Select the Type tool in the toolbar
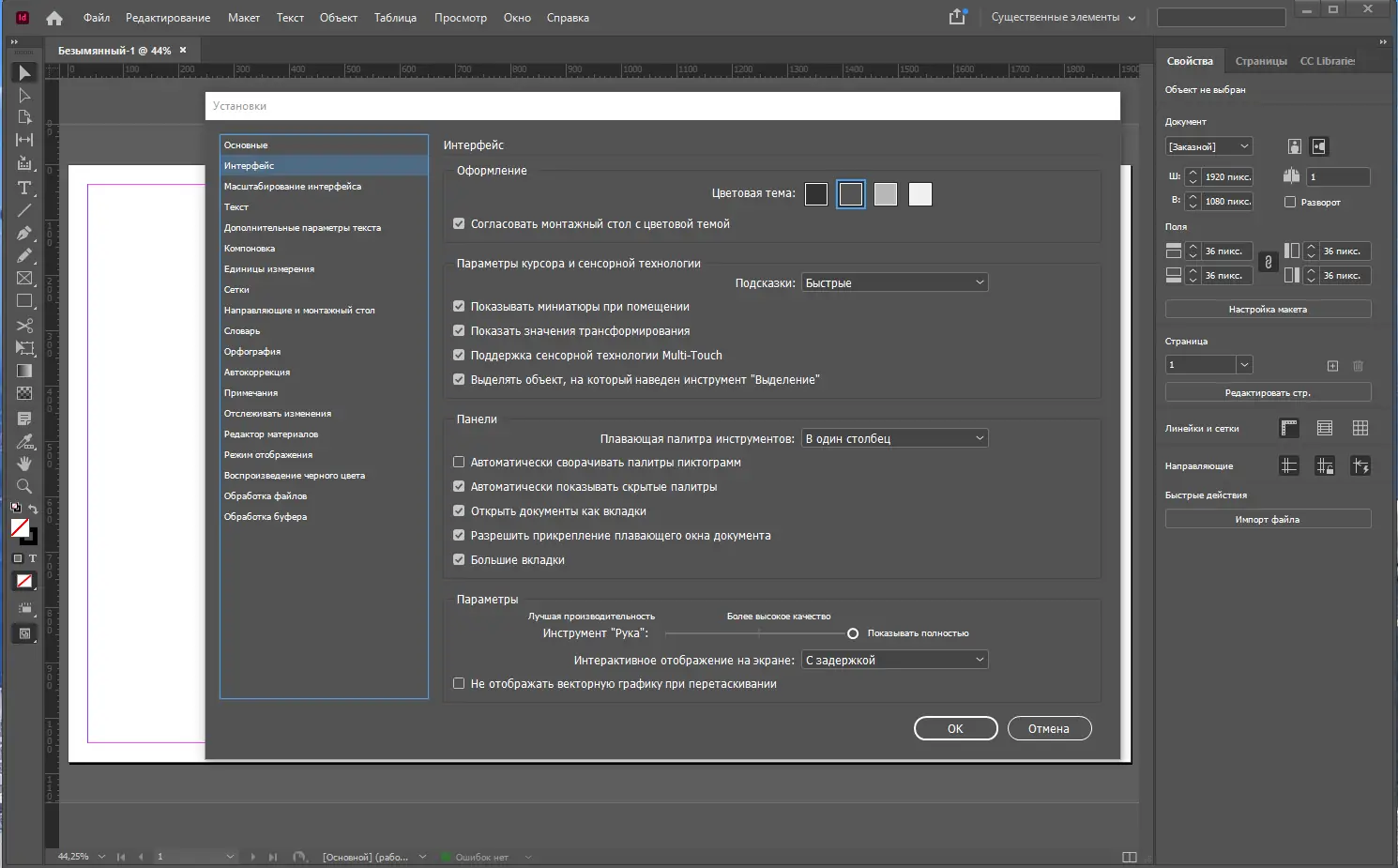The height and width of the screenshot is (868, 1398). pyautogui.click(x=24, y=188)
